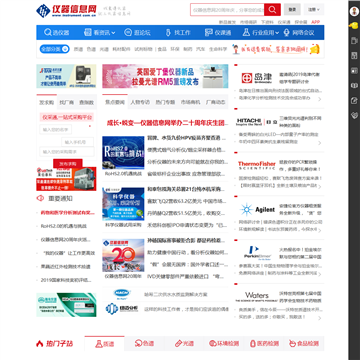Open the 找工作 nav item
360x360 pixels.
[x=178, y=32]
